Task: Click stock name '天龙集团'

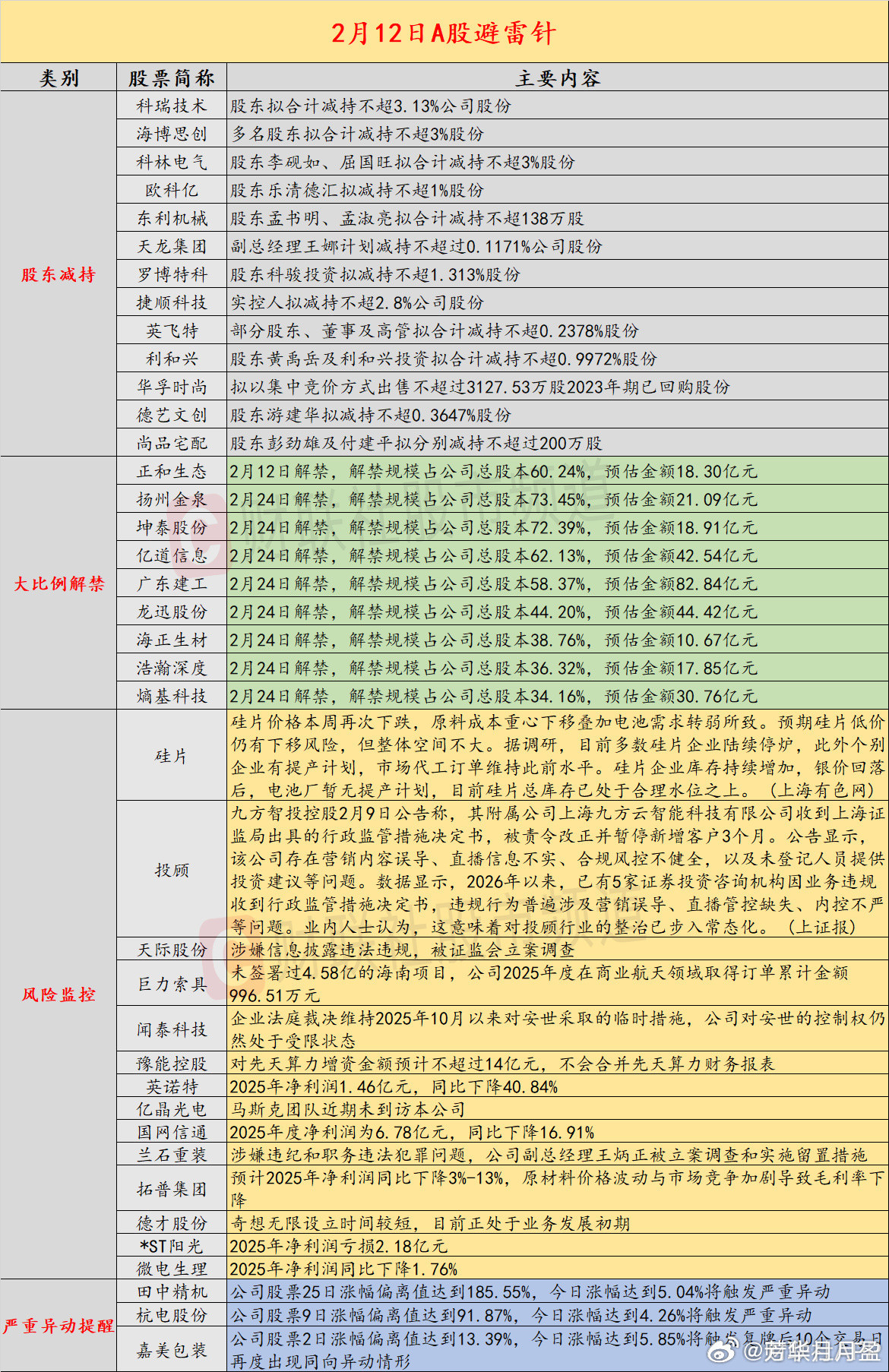Action: [x=172, y=246]
